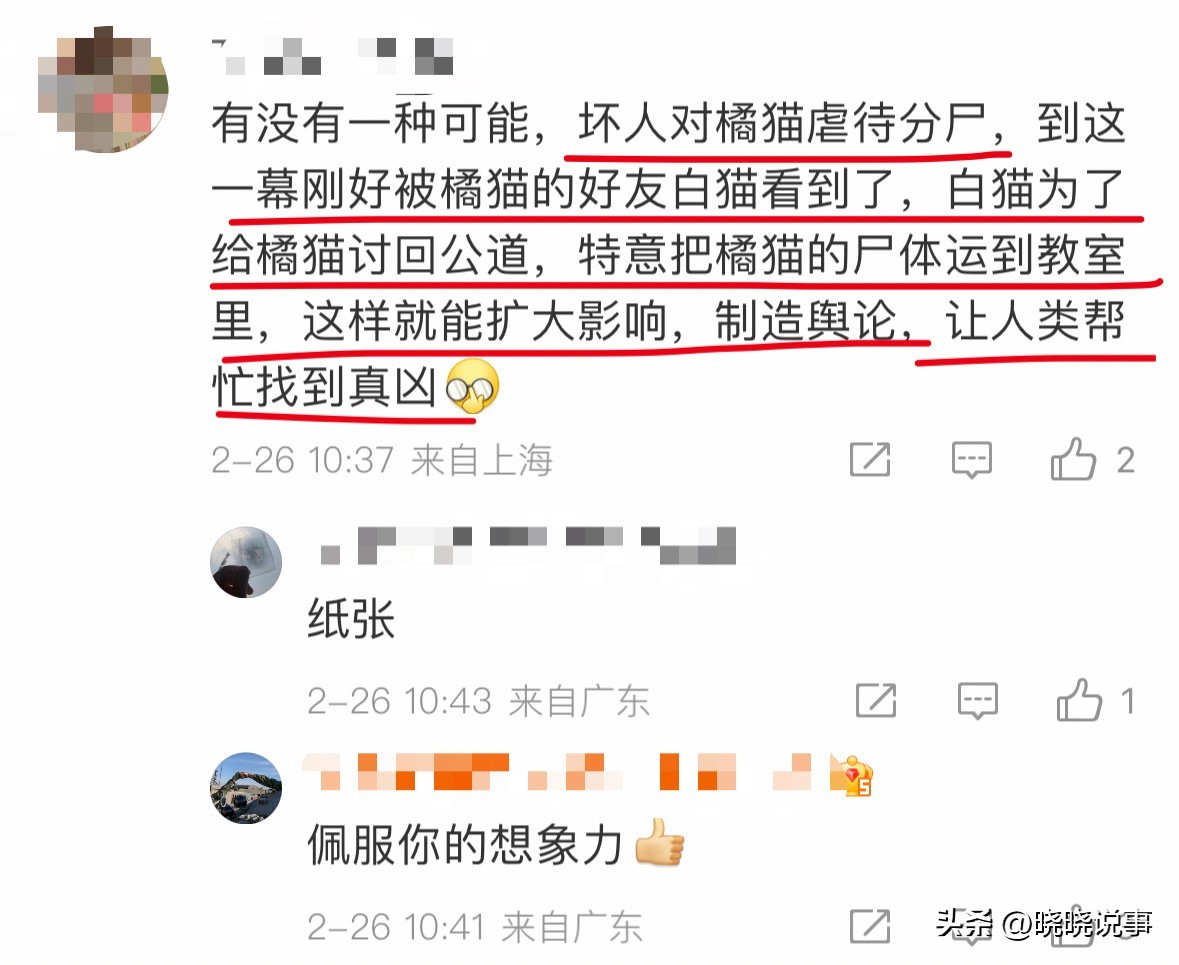Open the avatar beside "佩服你的想象力" reply

pos(246,787)
